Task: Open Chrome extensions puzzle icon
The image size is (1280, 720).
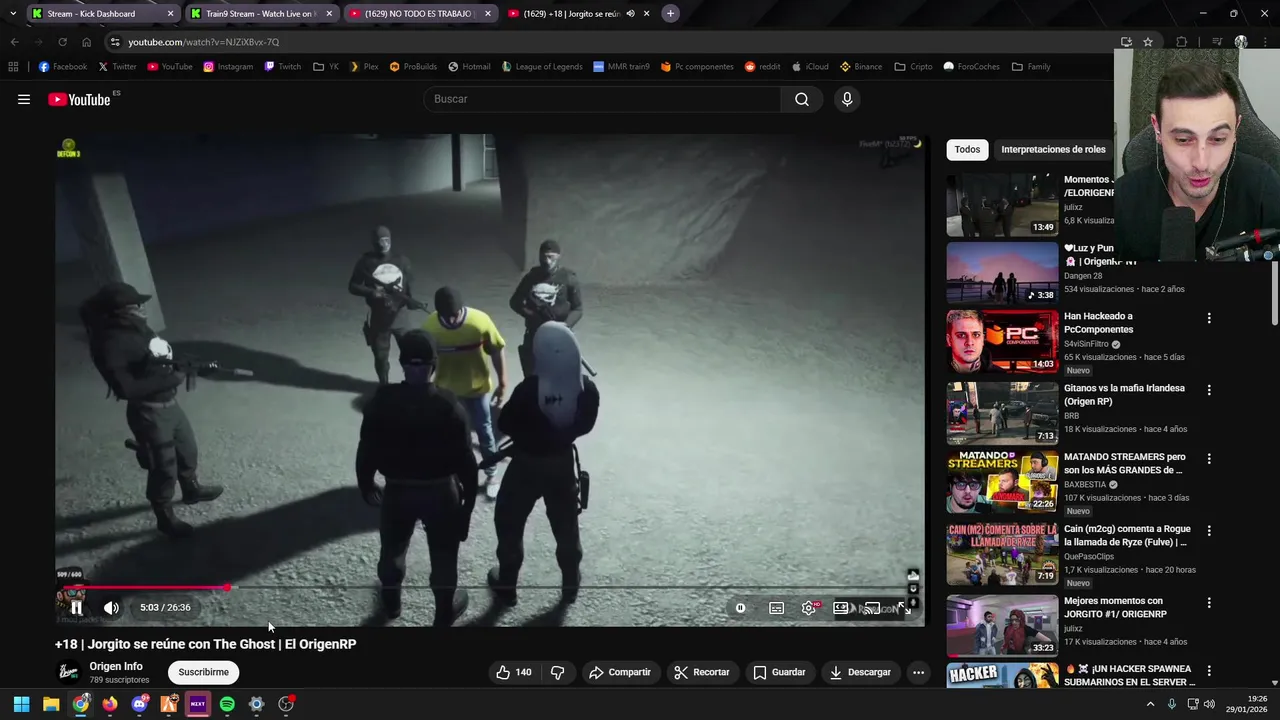Action: (1182, 42)
